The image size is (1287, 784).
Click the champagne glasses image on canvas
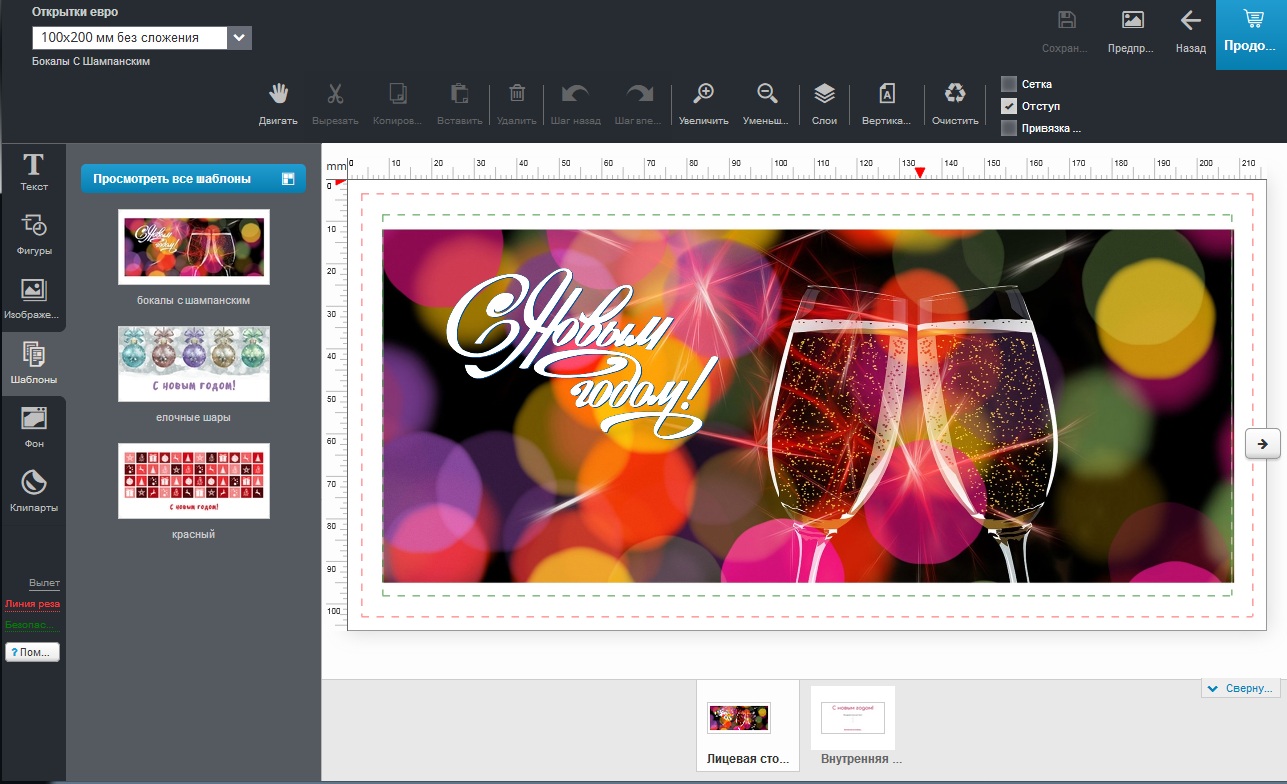[x=912, y=432]
